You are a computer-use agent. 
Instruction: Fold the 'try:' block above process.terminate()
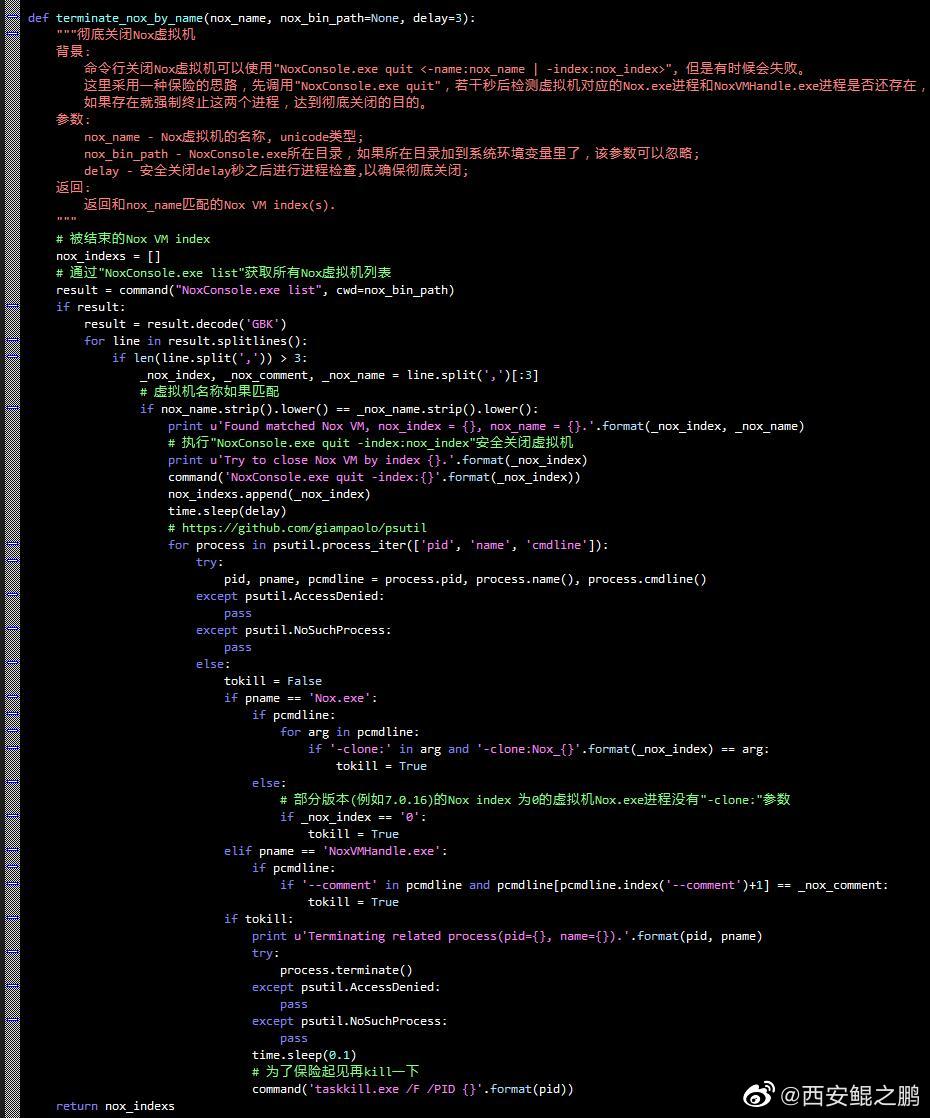point(12,953)
